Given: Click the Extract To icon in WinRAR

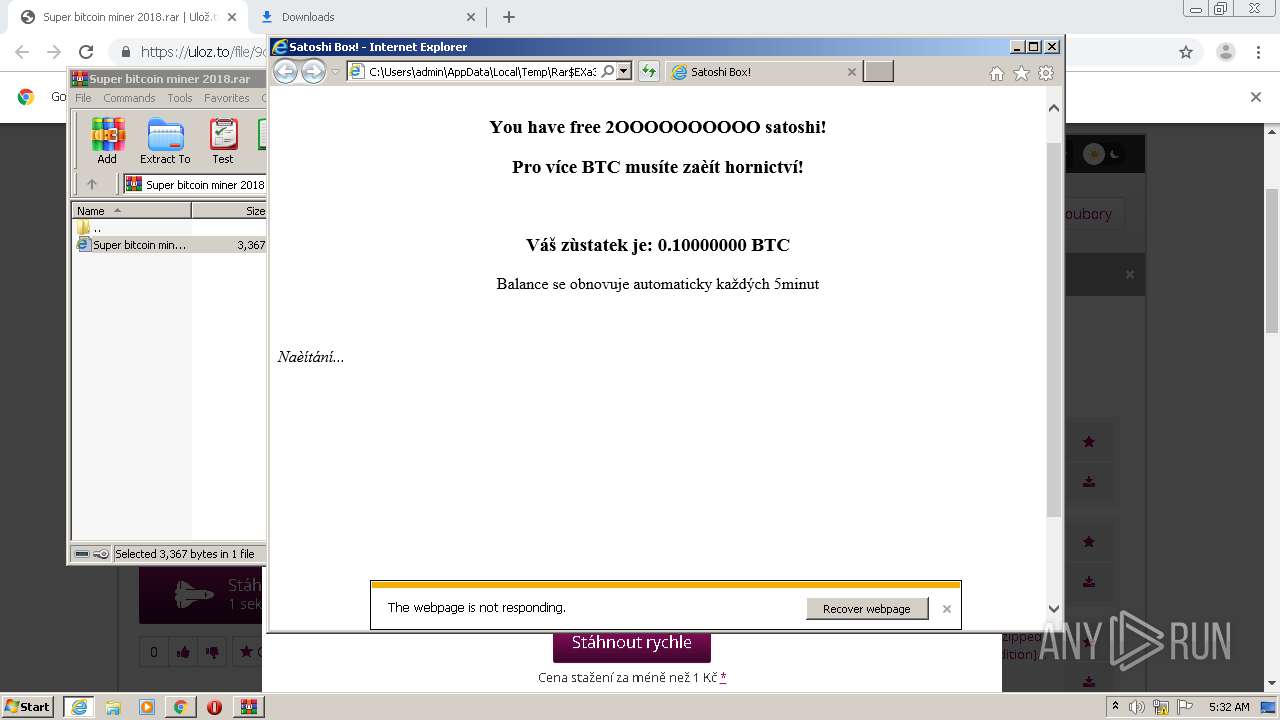Looking at the screenshot, I should coord(165,141).
